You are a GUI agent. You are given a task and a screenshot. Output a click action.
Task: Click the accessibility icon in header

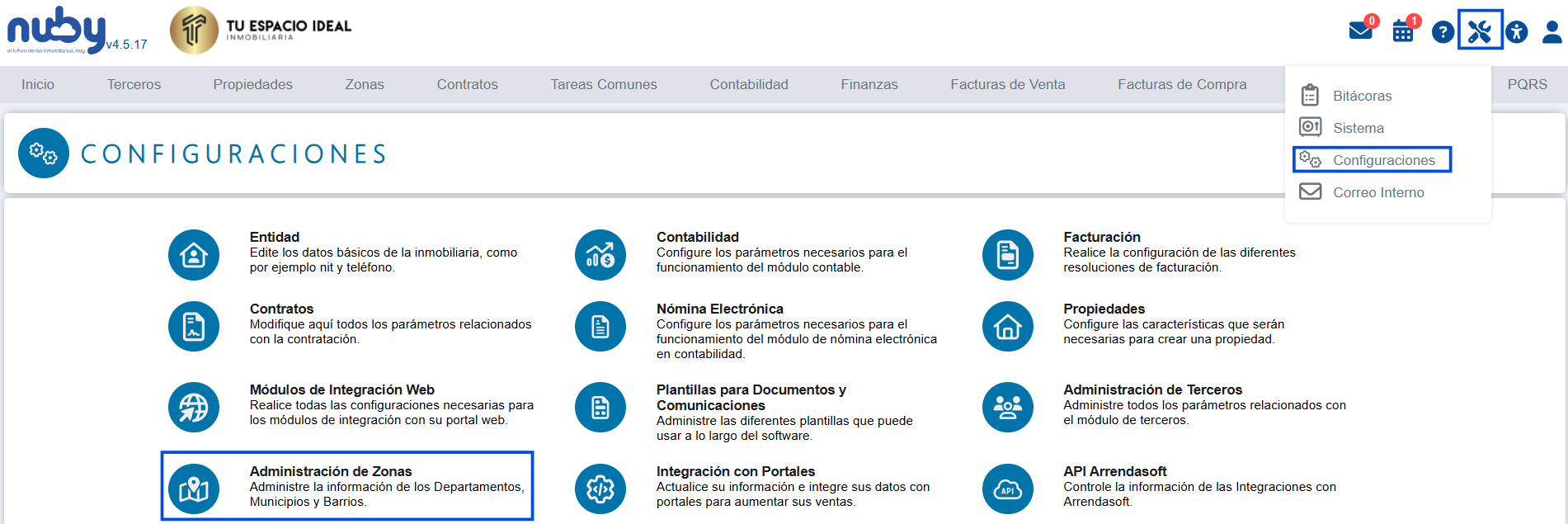[1516, 32]
